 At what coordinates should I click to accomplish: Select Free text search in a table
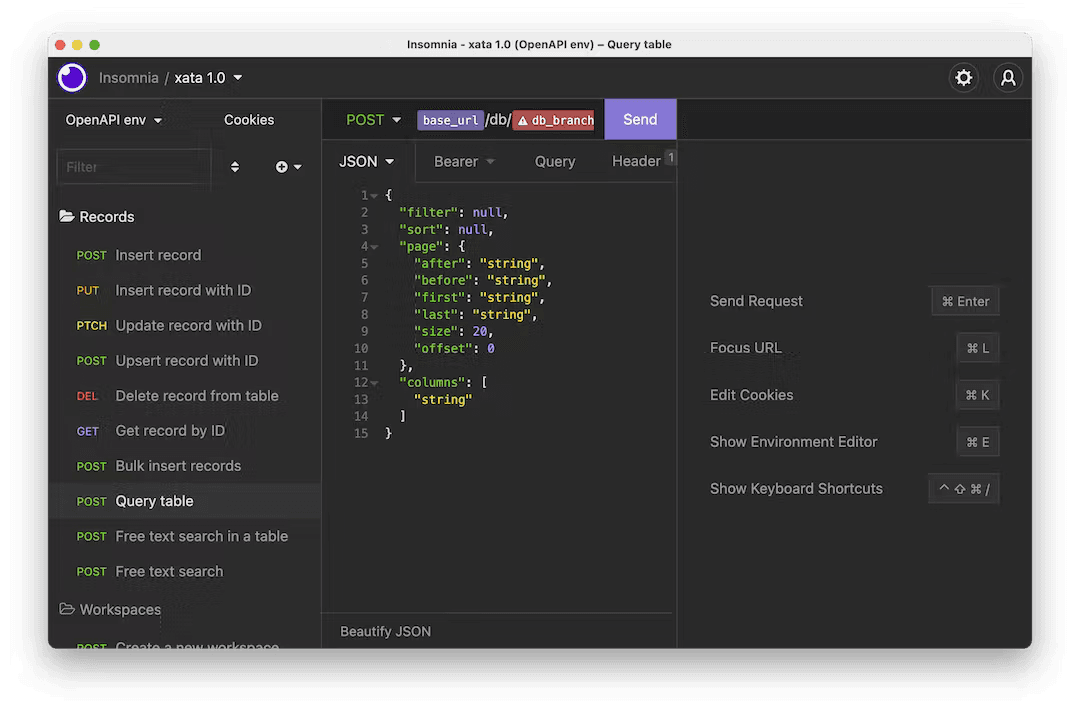point(185,536)
